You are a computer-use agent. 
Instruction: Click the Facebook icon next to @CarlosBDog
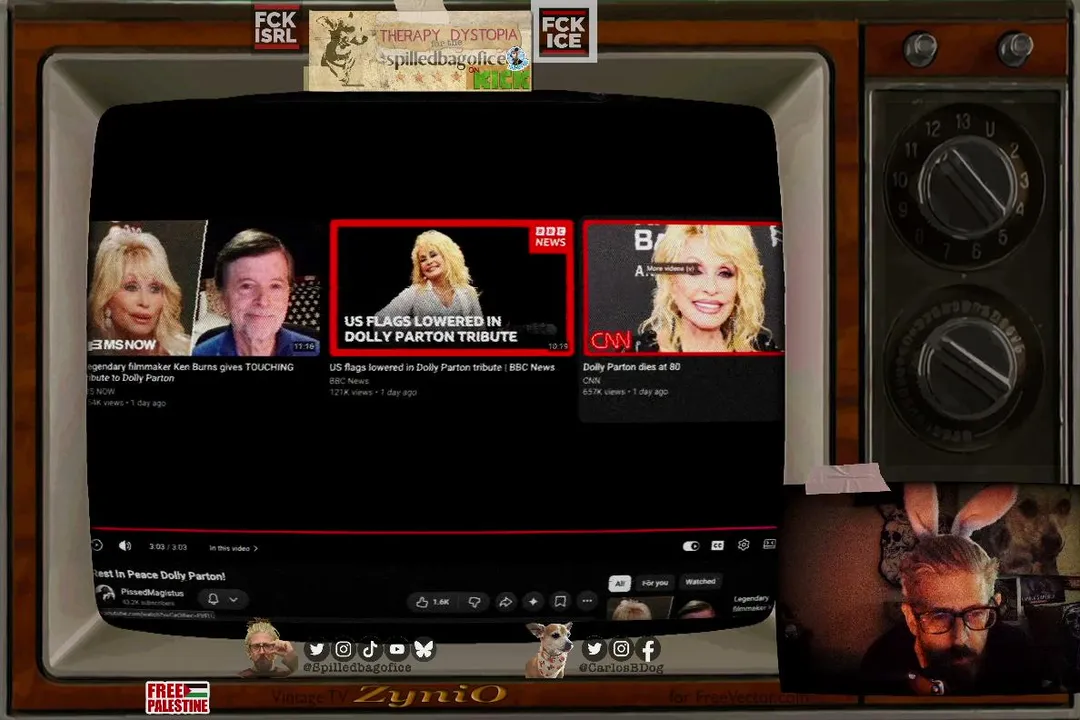pos(648,648)
